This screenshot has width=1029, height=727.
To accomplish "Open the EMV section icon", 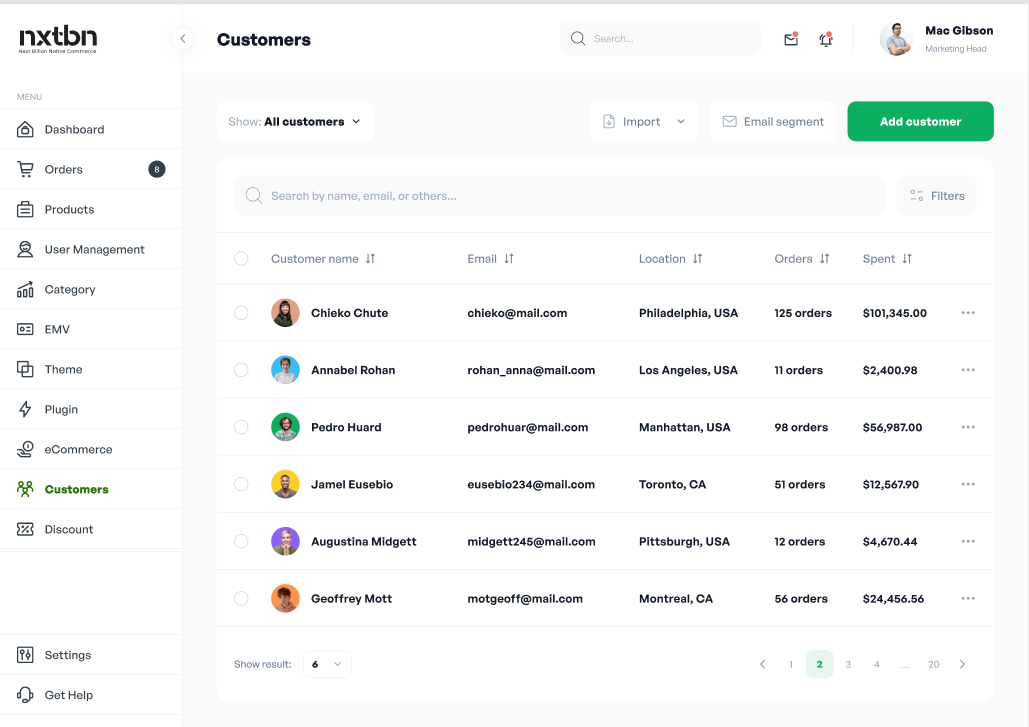I will point(25,329).
